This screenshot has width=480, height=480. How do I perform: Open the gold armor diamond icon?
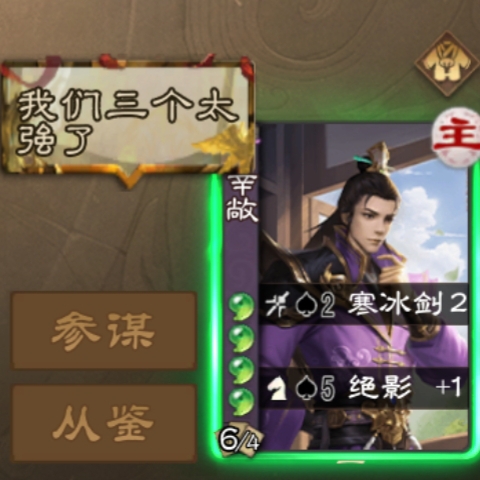point(447,64)
